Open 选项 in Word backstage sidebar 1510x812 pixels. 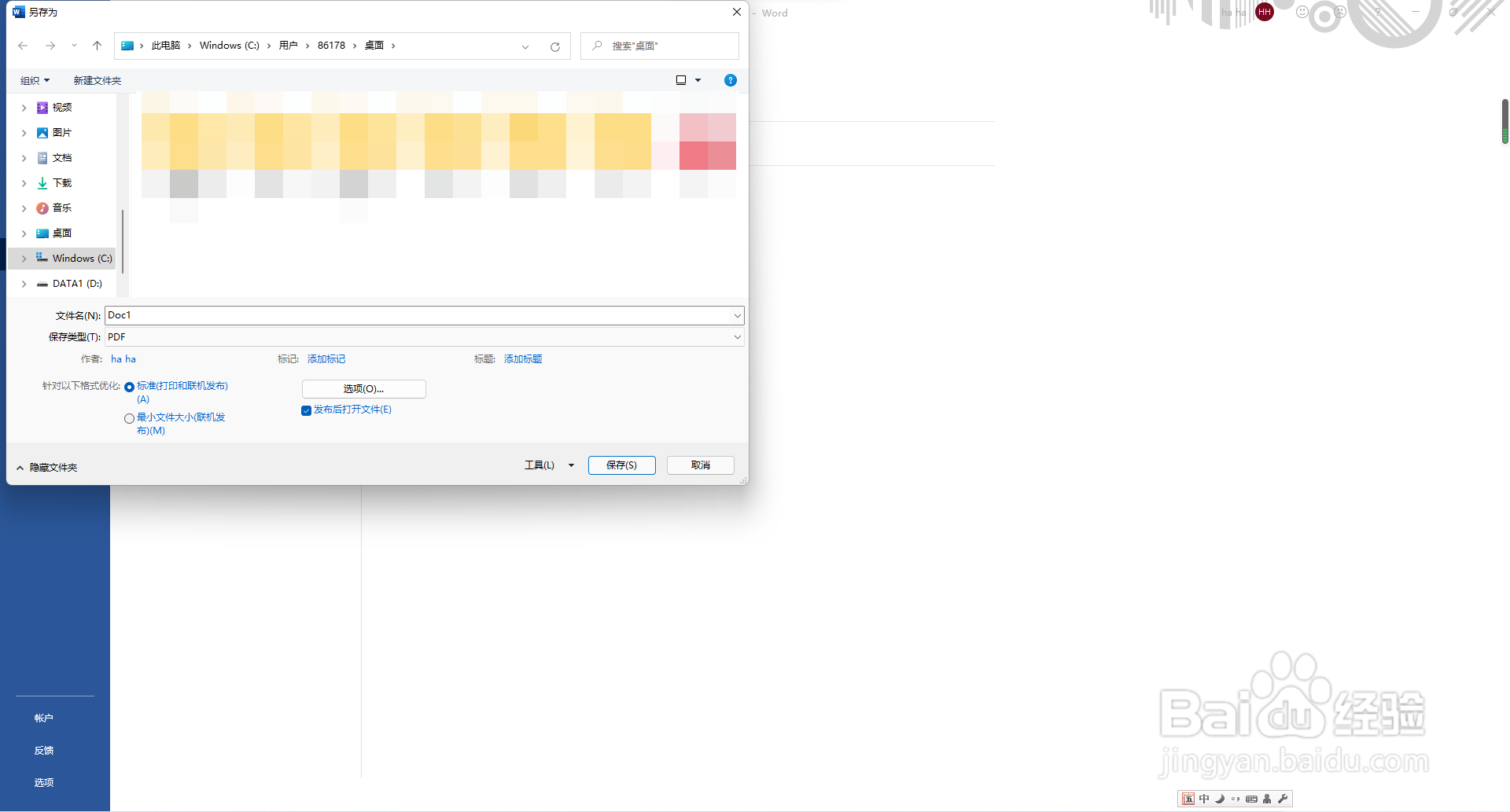44,783
